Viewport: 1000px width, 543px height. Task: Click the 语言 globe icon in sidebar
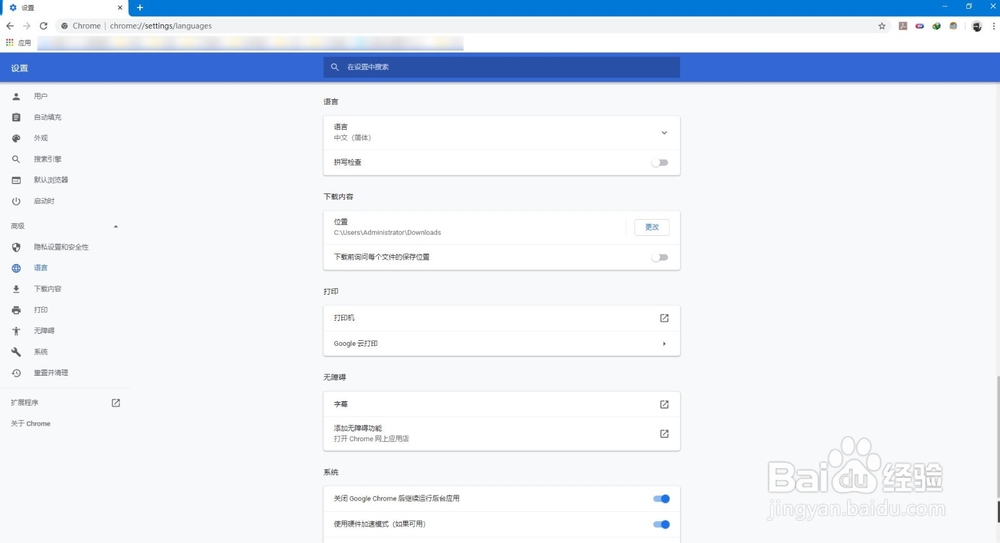(x=17, y=268)
